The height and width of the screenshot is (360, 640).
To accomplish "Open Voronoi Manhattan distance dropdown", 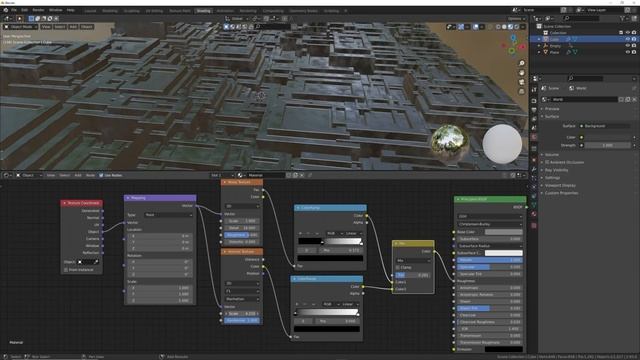I will [x=242, y=299].
